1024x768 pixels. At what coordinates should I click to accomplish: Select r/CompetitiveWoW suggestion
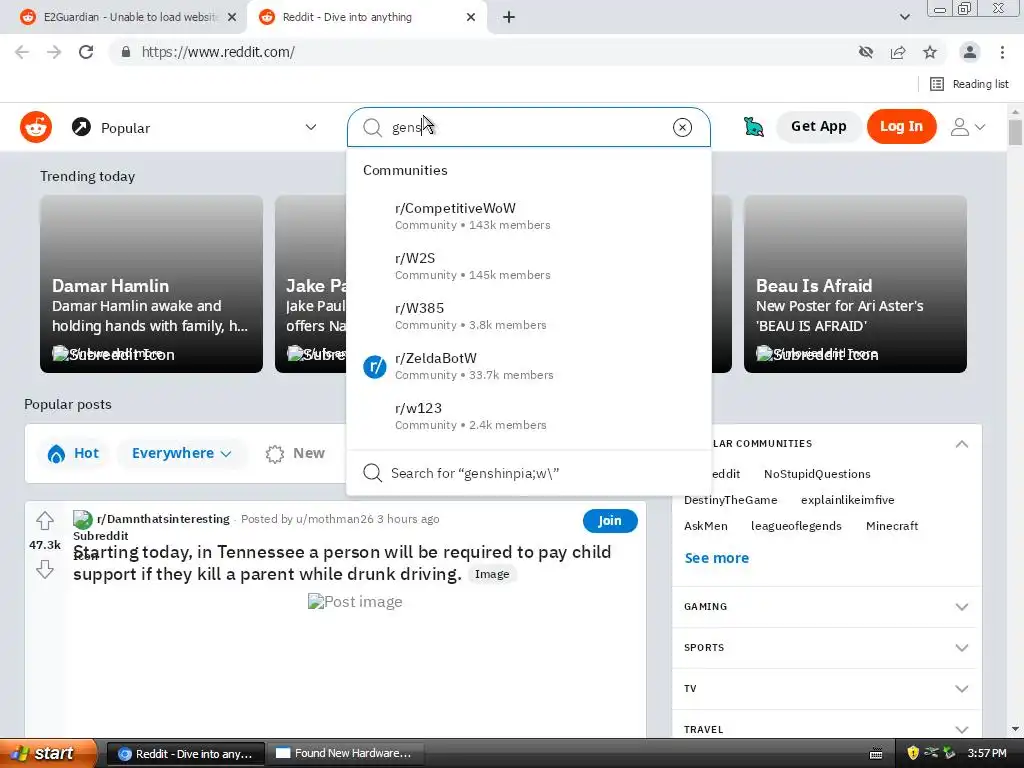528,216
